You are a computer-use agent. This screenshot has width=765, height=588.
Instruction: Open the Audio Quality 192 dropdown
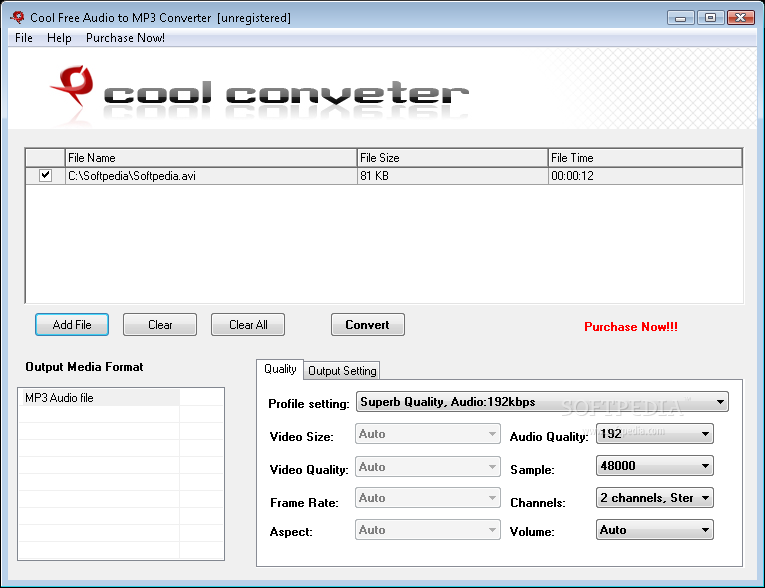pyautogui.click(x=655, y=434)
